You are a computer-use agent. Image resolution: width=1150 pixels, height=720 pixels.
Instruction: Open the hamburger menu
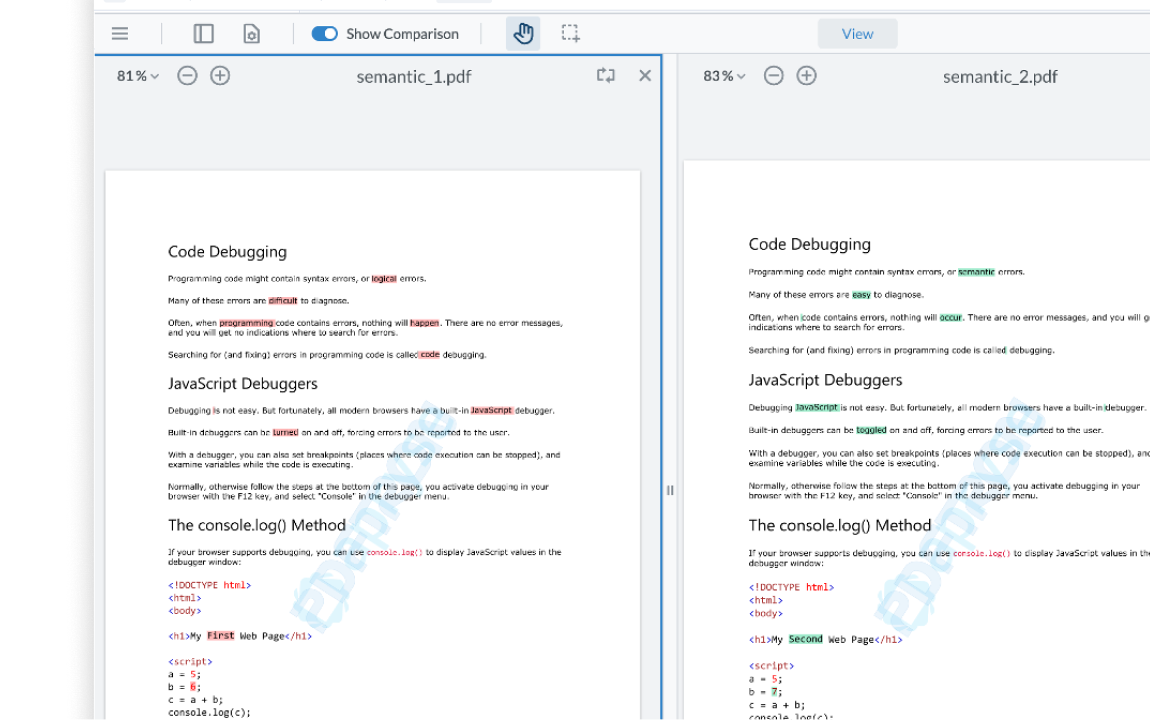point(120,34)
